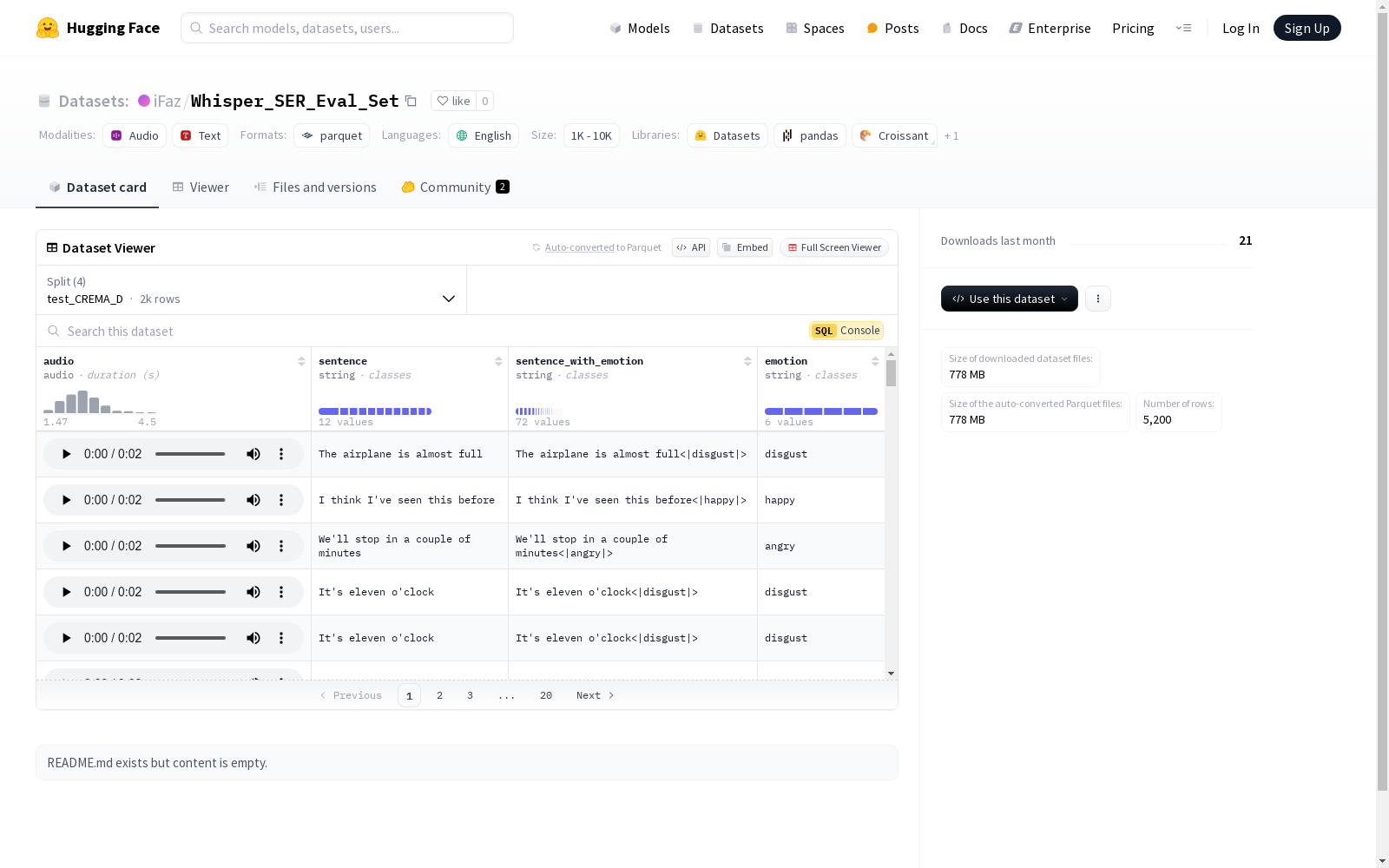Image resolution: width=1389 pixels, height=868 pixels.
Task: Click the Auto-converted link
Action: (579, 247)
